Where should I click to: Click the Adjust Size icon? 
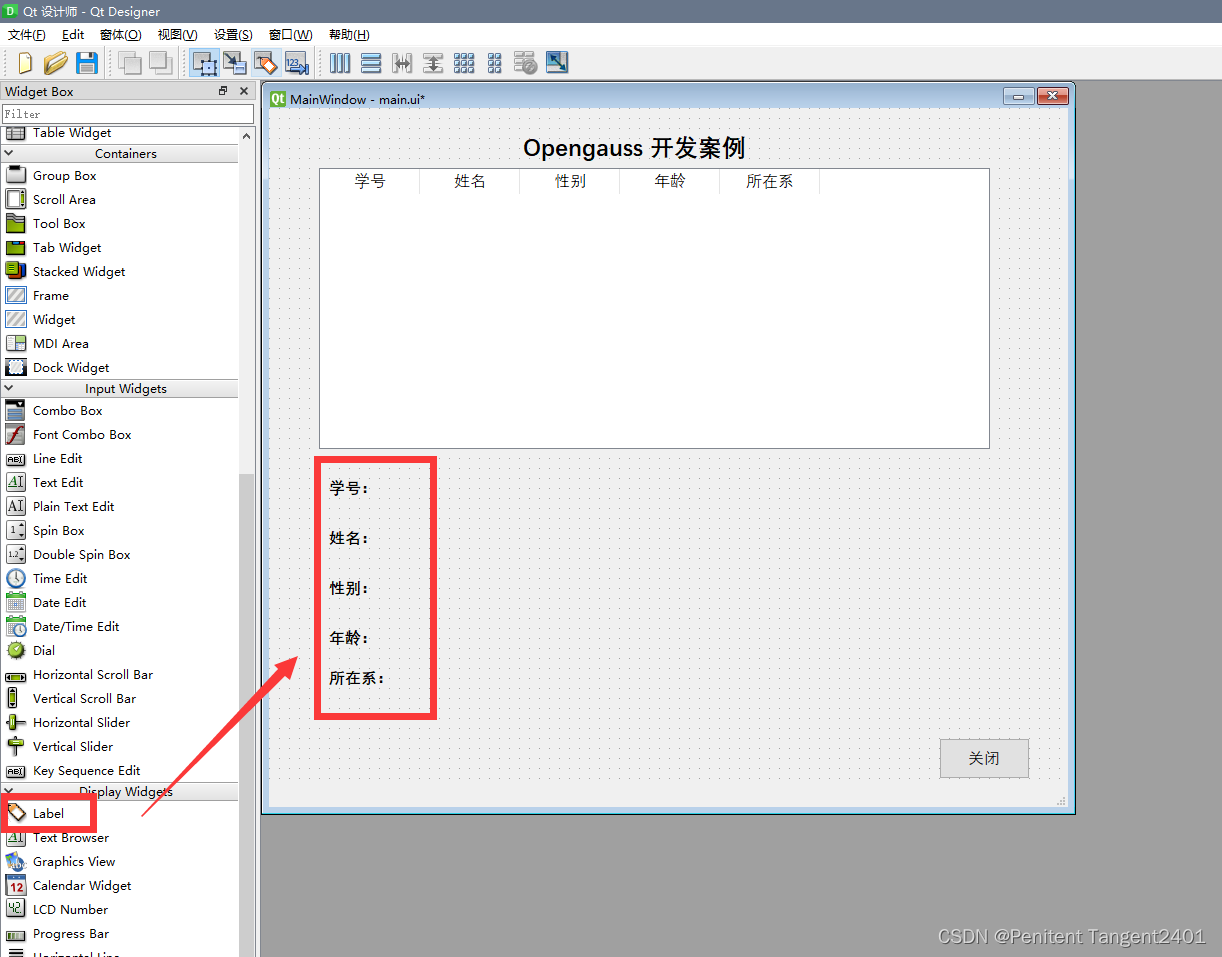(x=557, y=63)
